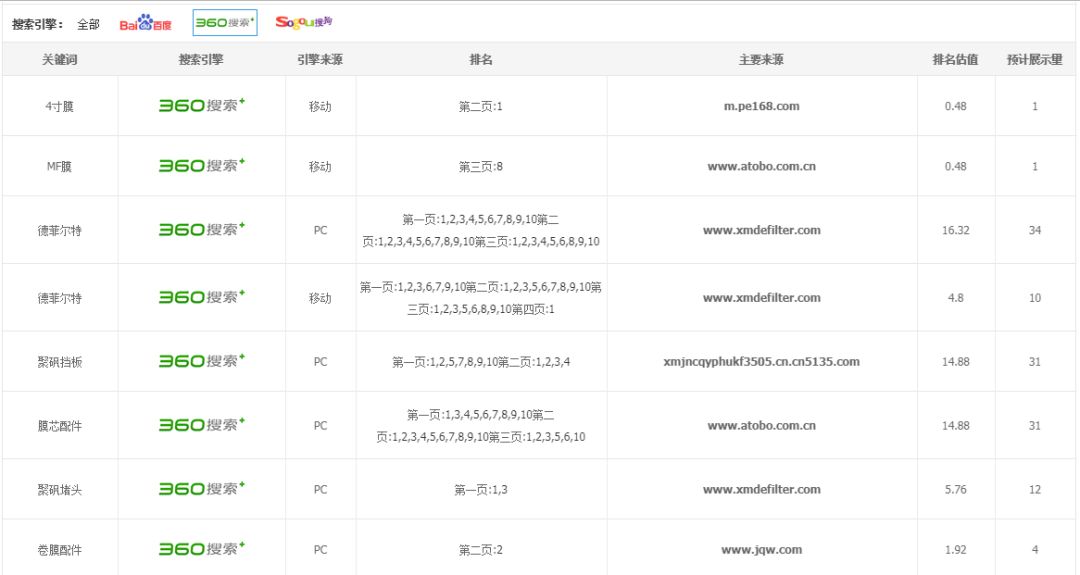The width and height of the screenshot is (1080, 575).
Task: Click 360搜索 logo in 聚砜挡板 row
Action: coord(202,361)
